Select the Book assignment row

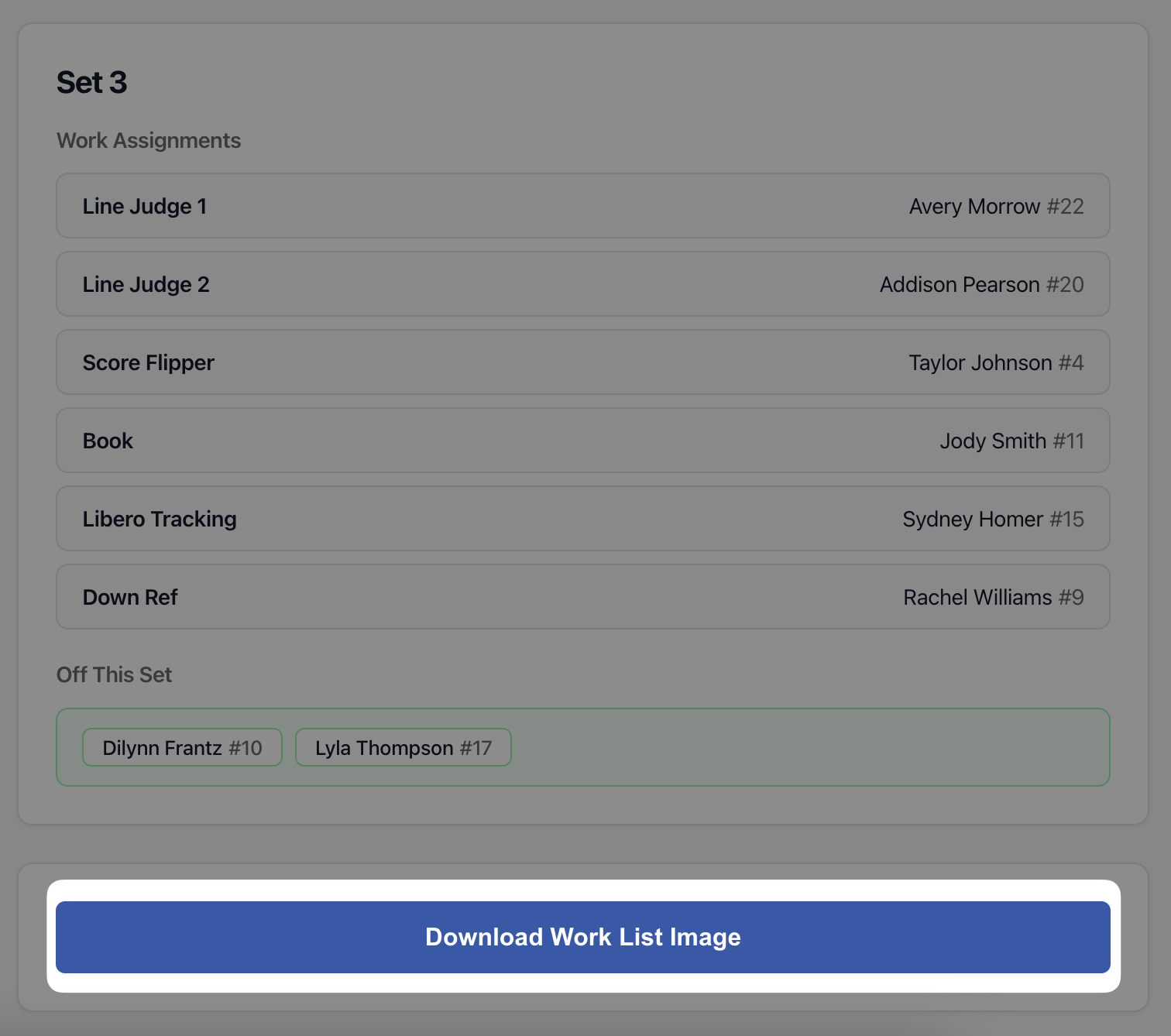pyautogui.click(x=583, y=441)
